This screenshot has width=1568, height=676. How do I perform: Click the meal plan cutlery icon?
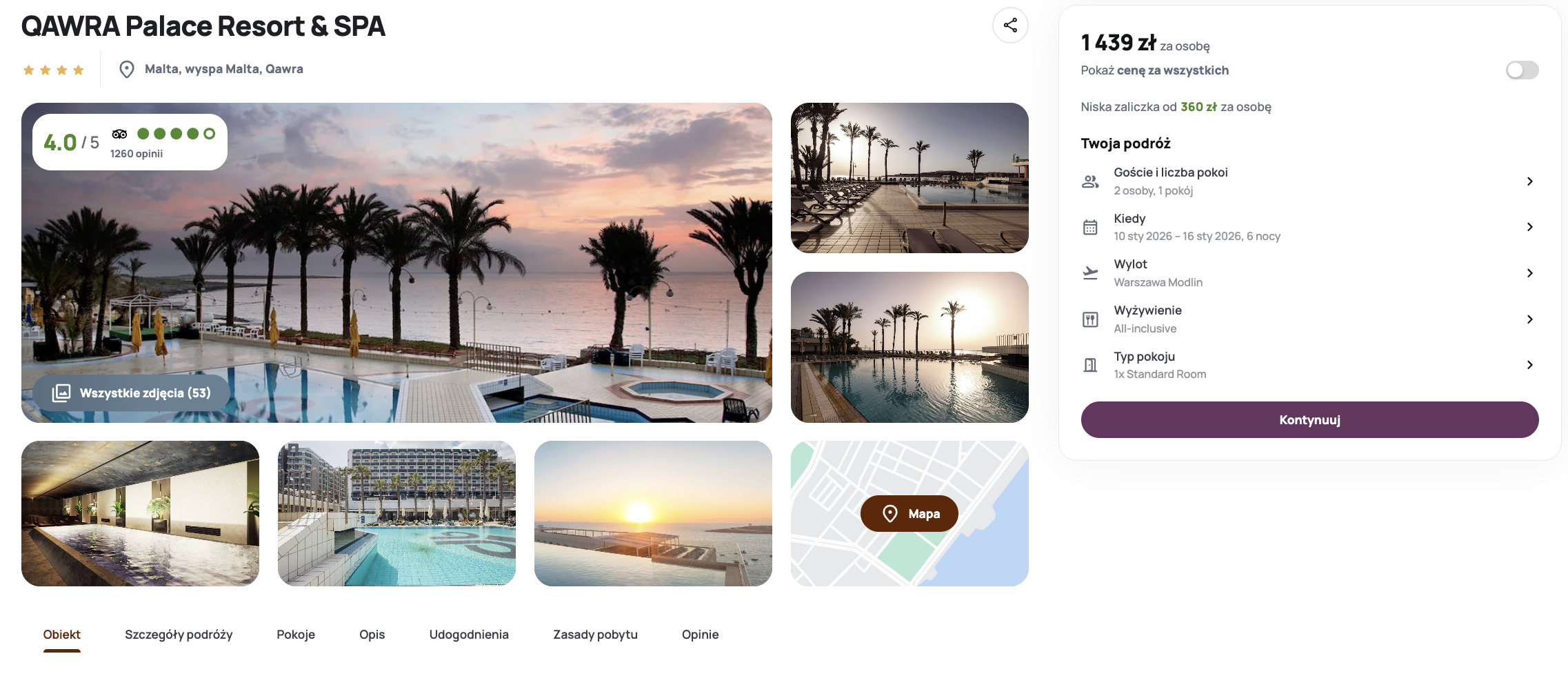click(x=1090, y=319)
